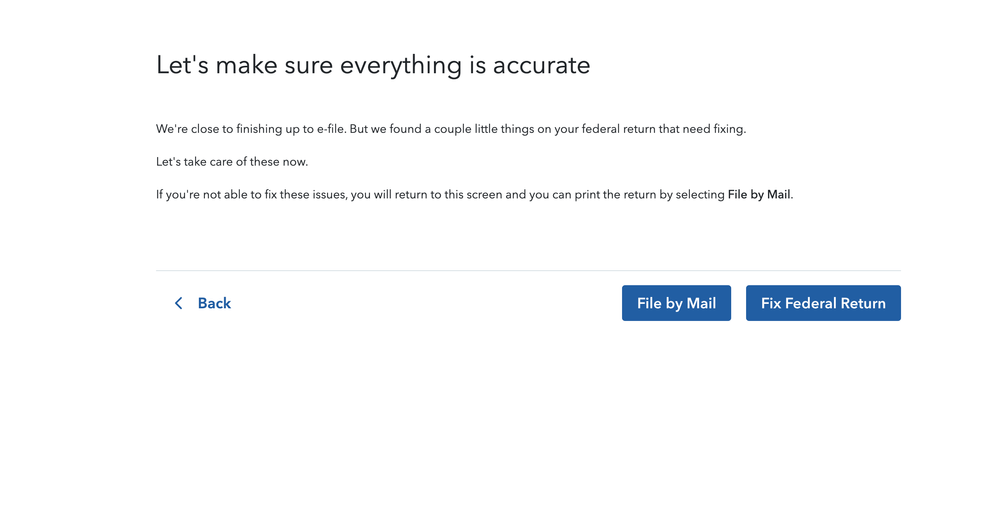Click the word "Mail" on the File by Mail button
This screenshot has height=519, width=999.
[x=701, y=303]
